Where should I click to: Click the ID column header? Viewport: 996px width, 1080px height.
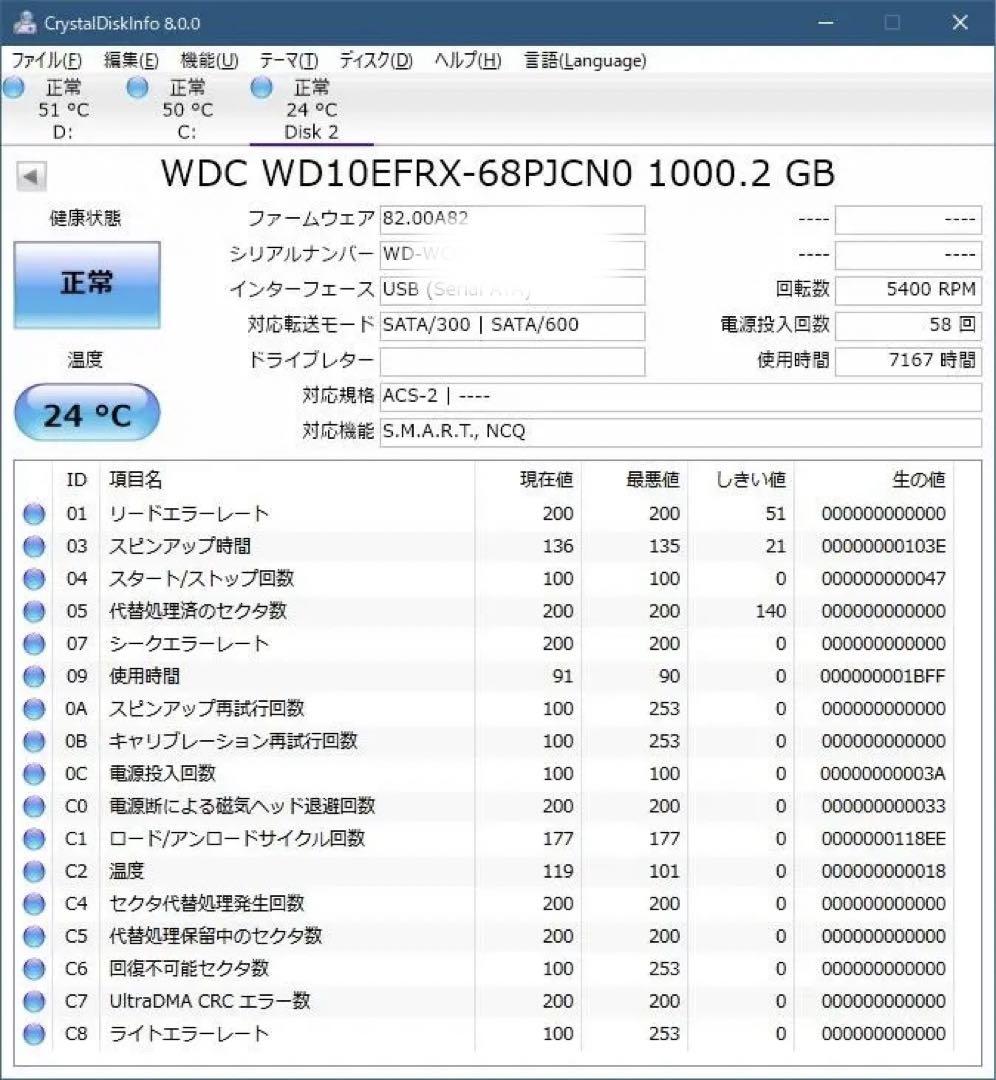[x=76, y=479]
